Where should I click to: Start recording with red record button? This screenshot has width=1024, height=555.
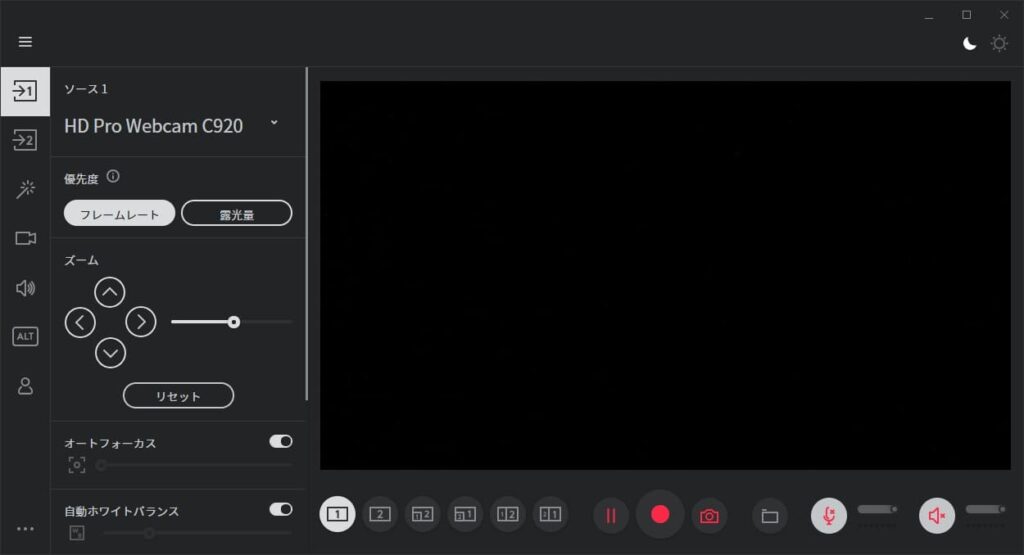coord(660,515)
